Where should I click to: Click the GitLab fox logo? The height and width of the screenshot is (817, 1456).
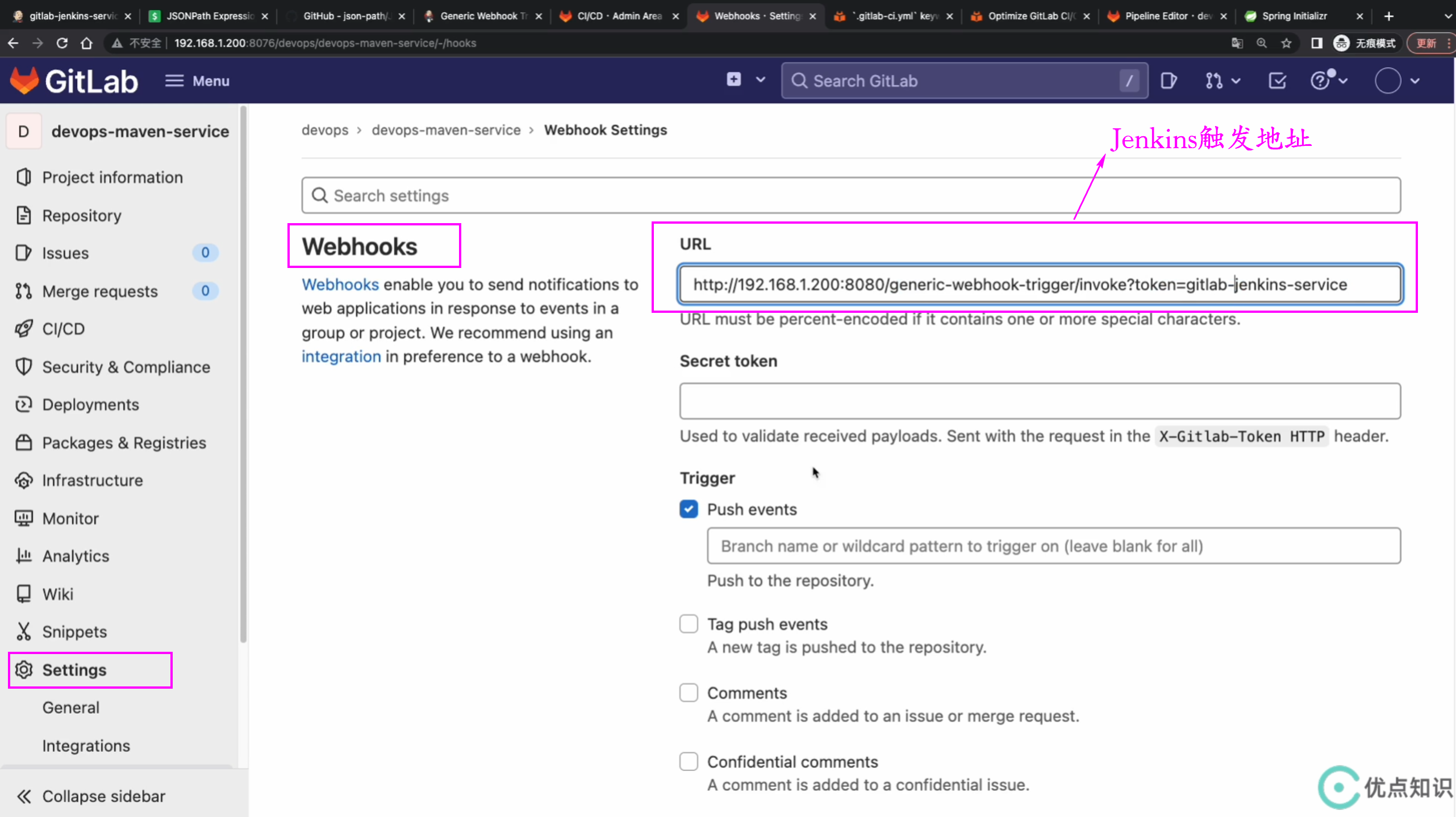(24, 81)
